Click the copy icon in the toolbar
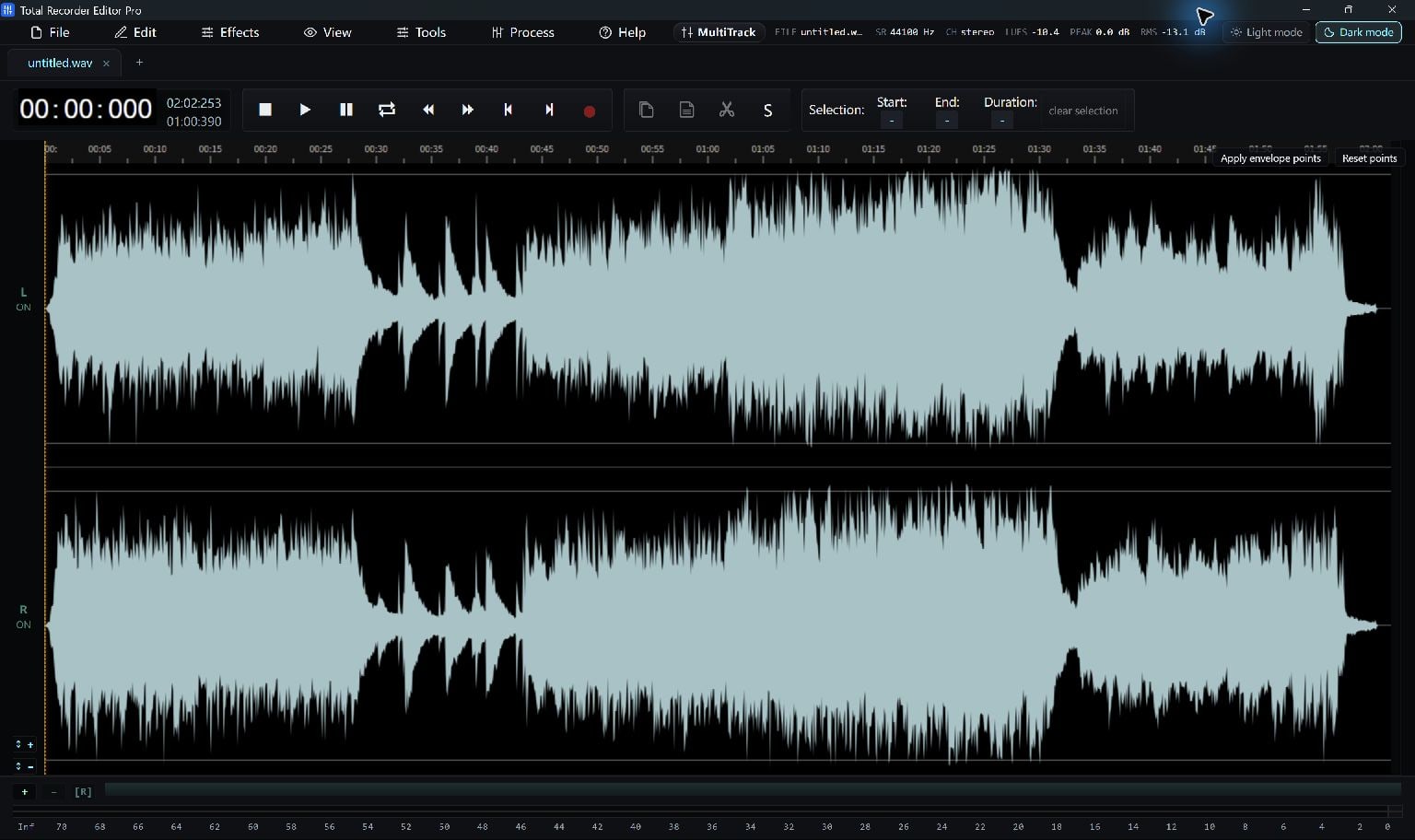The height and width of the screenshot is (840, 1415). click(647, 110)
